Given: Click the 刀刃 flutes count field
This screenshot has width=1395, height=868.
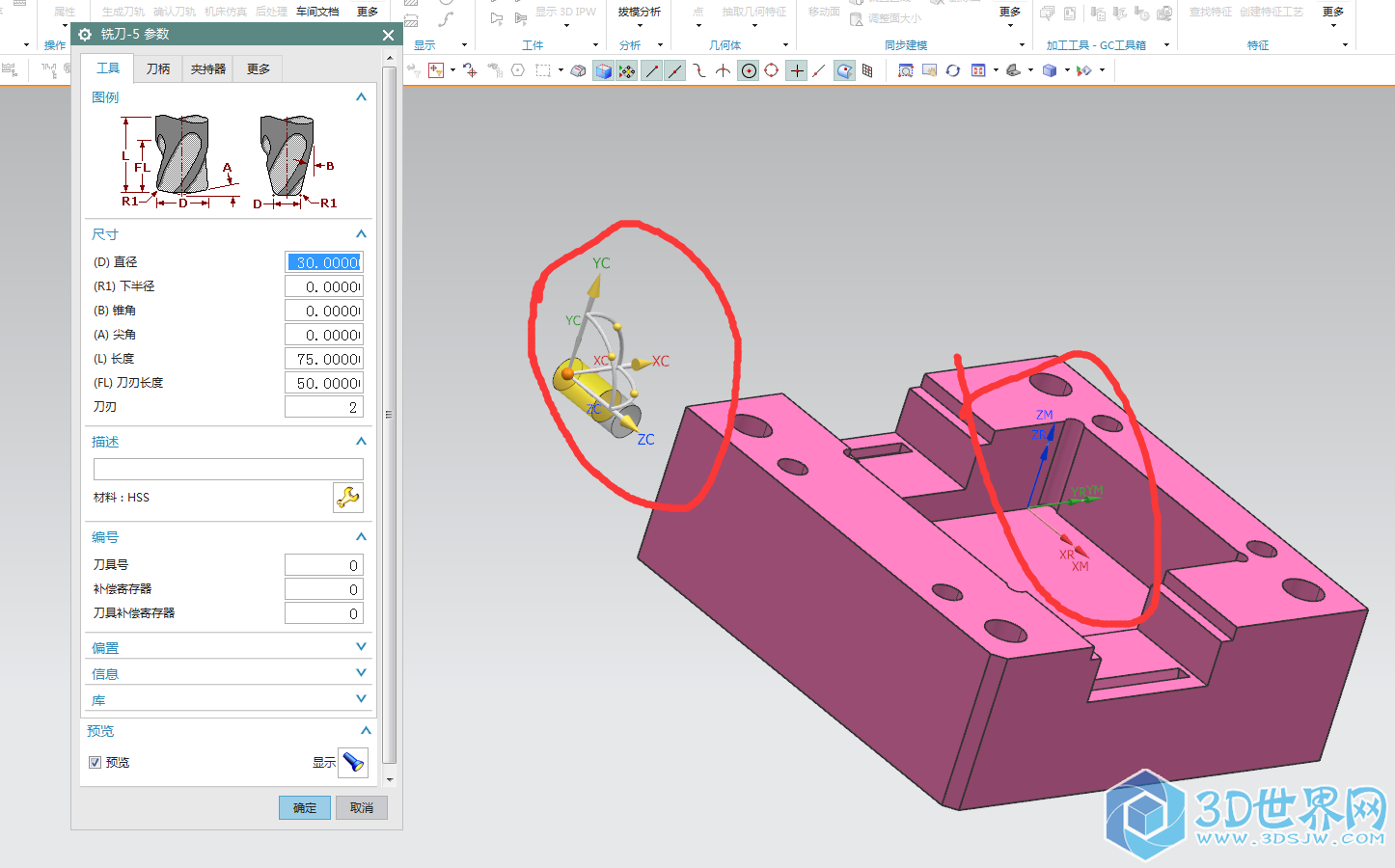Looking at the screenshot, I should pyautogui.click(x=324, y=407).
